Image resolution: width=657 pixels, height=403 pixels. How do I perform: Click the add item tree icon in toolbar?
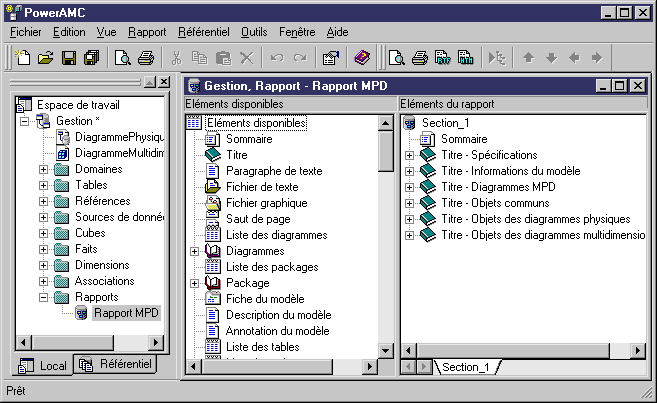click(497, 58)
